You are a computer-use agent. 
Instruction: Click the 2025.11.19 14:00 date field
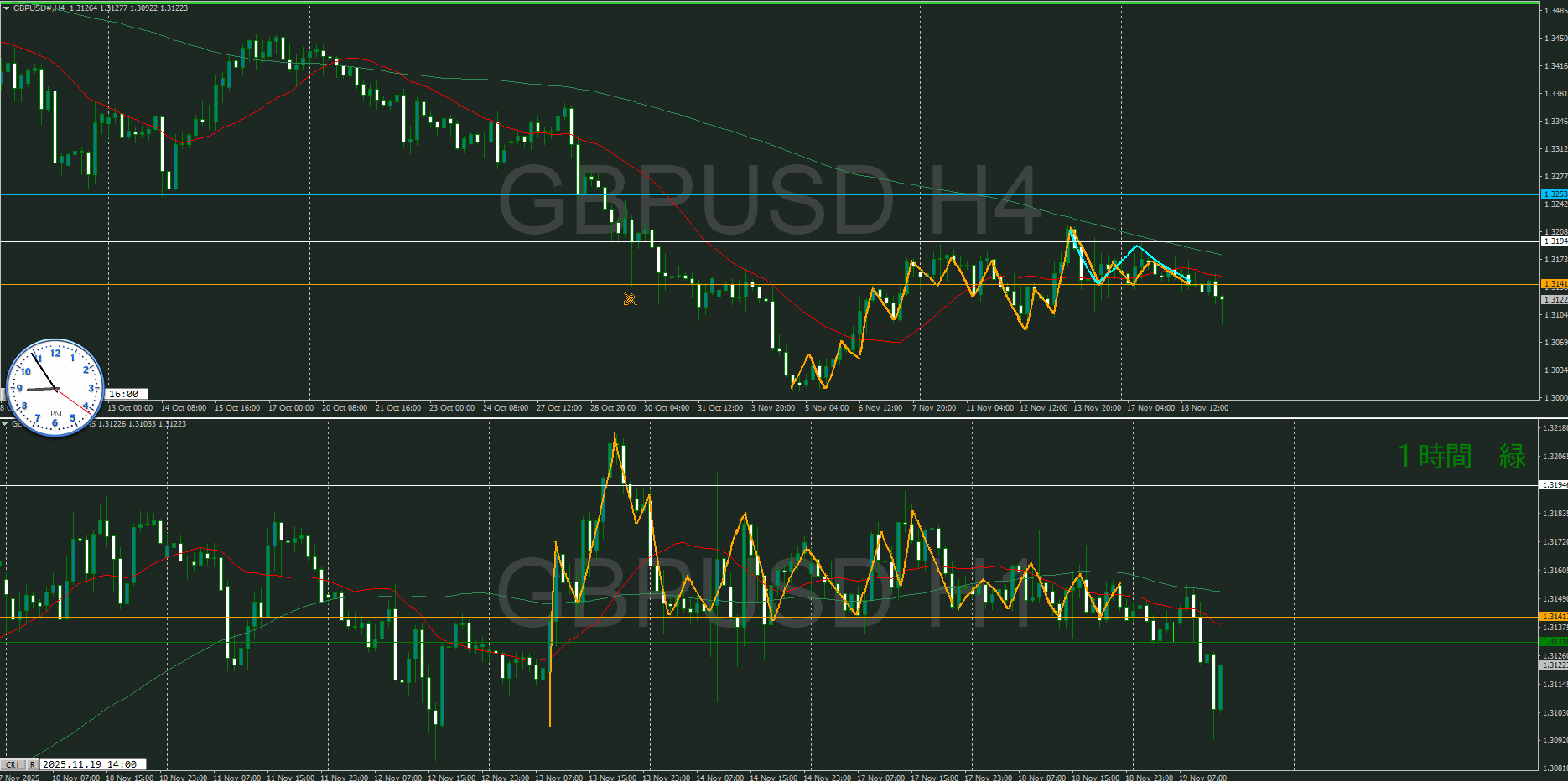91,764
